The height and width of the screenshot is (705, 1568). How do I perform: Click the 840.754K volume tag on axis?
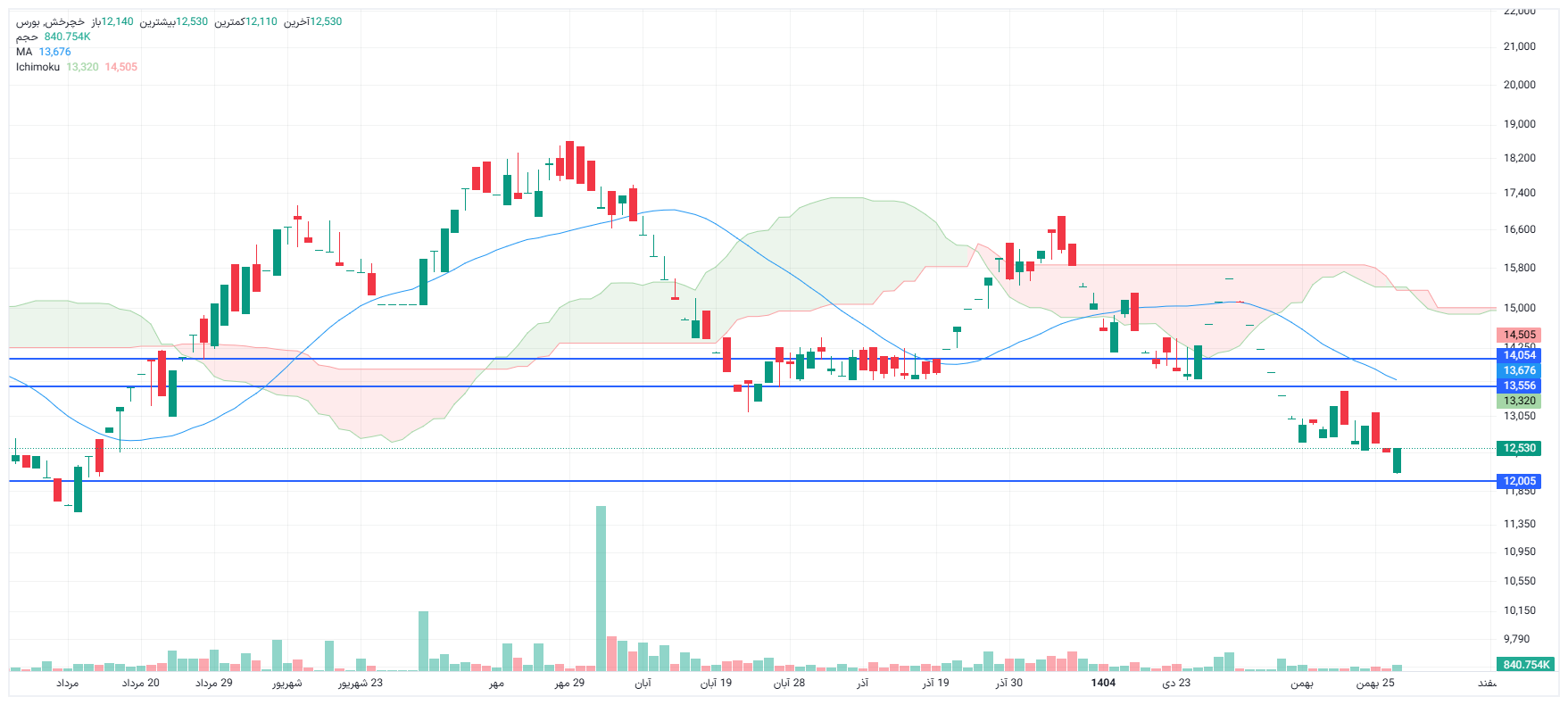tap(1525, 664)
